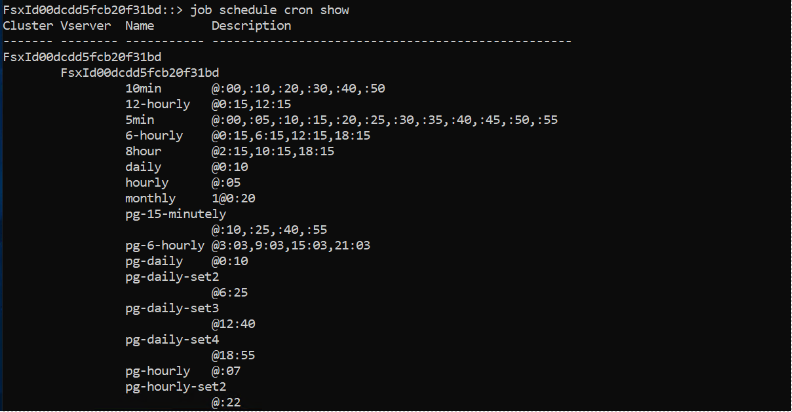Click the Cluster column header
This screenshot has height=412, width=792.
(28, 26)
